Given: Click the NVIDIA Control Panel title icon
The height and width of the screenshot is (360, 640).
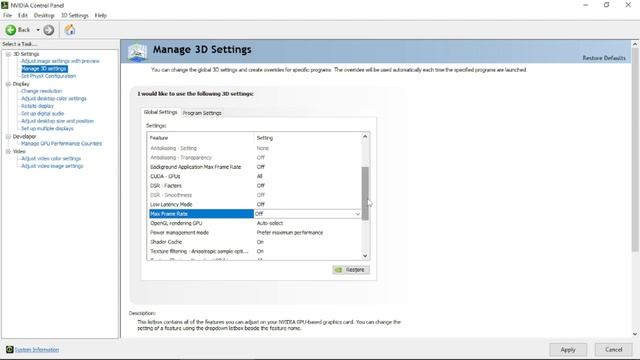Looking at the screenshot, I should click(x=5, y=5).
